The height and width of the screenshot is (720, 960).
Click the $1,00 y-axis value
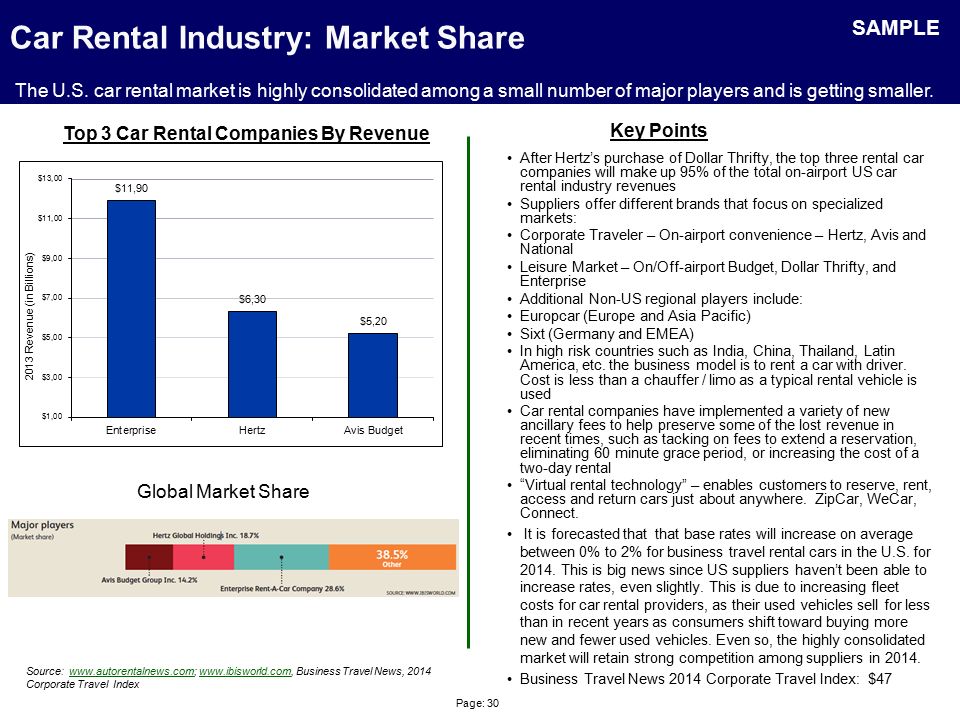tap(52, 416)
